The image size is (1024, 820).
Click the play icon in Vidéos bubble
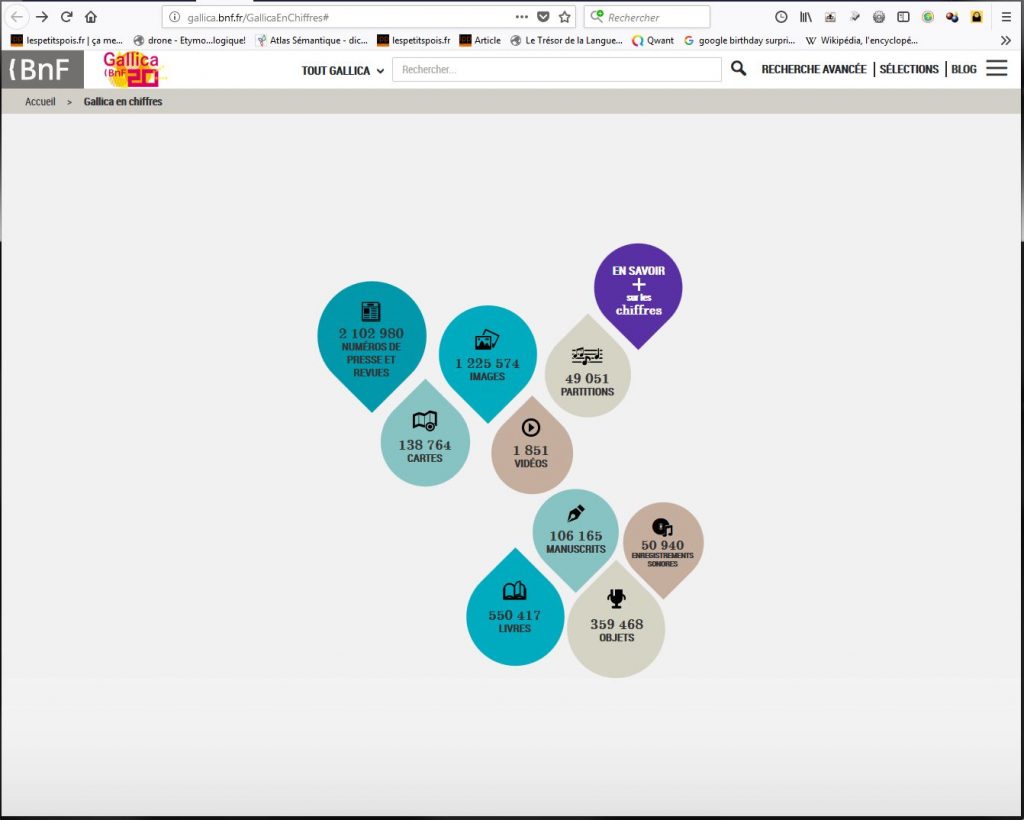531,428
